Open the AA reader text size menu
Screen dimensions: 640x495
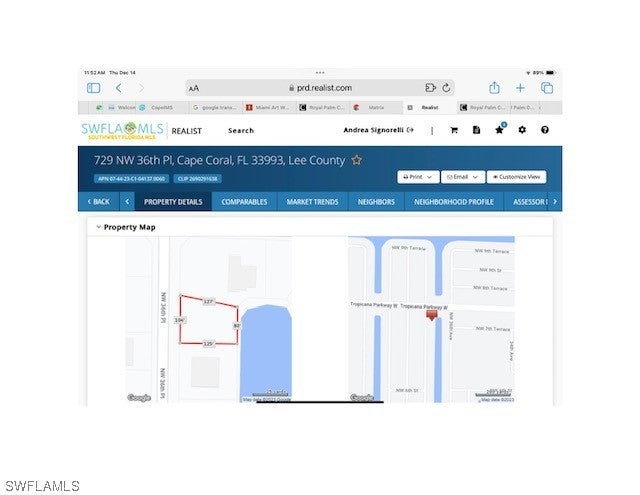tap(194, 88)
